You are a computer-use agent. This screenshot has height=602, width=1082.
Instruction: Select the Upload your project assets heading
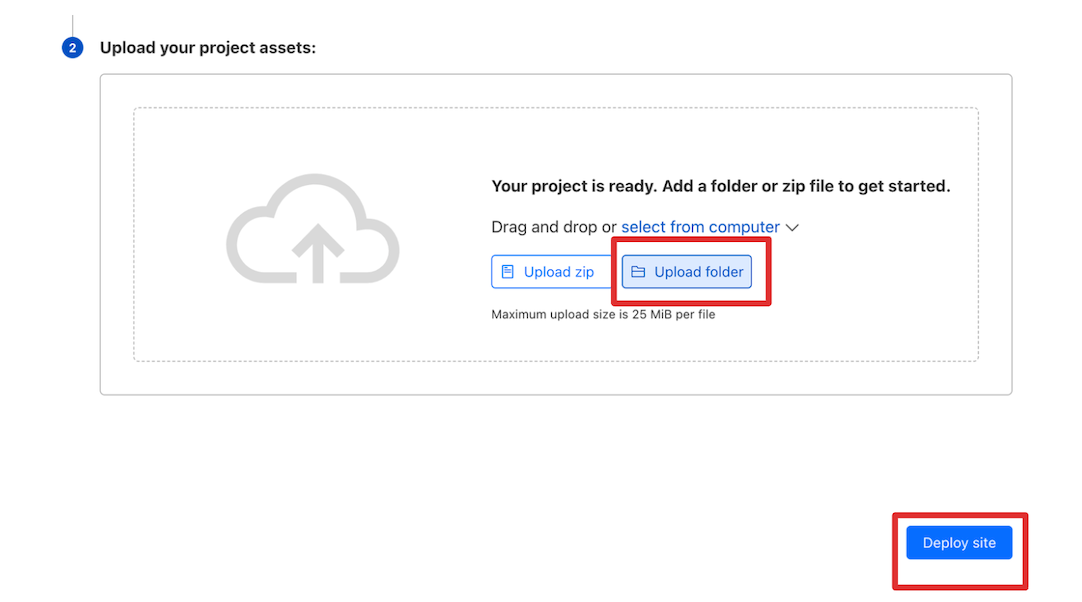tap(208, 48)
